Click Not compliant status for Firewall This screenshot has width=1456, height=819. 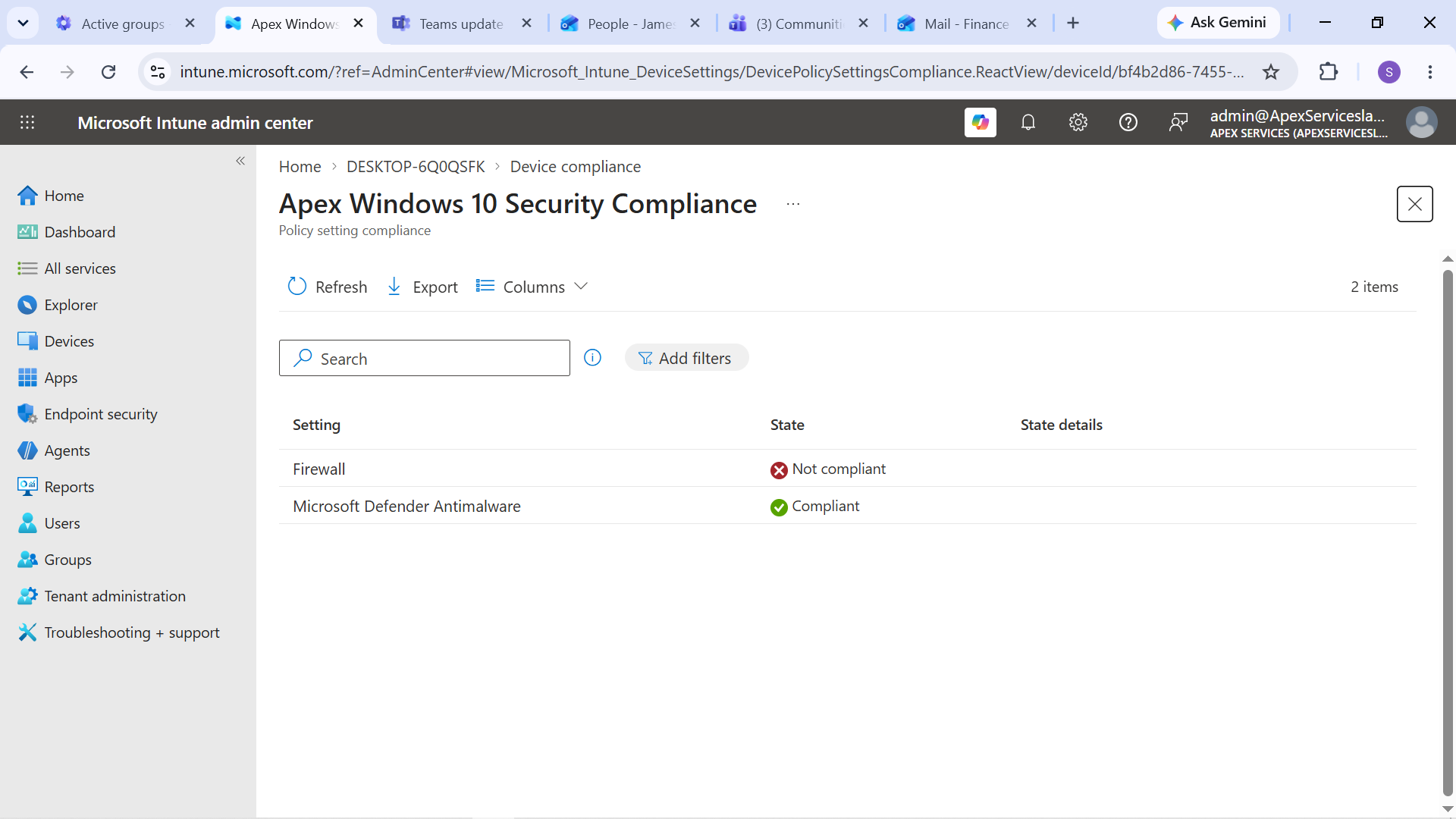pyautogui.click(x=828, y=469)
